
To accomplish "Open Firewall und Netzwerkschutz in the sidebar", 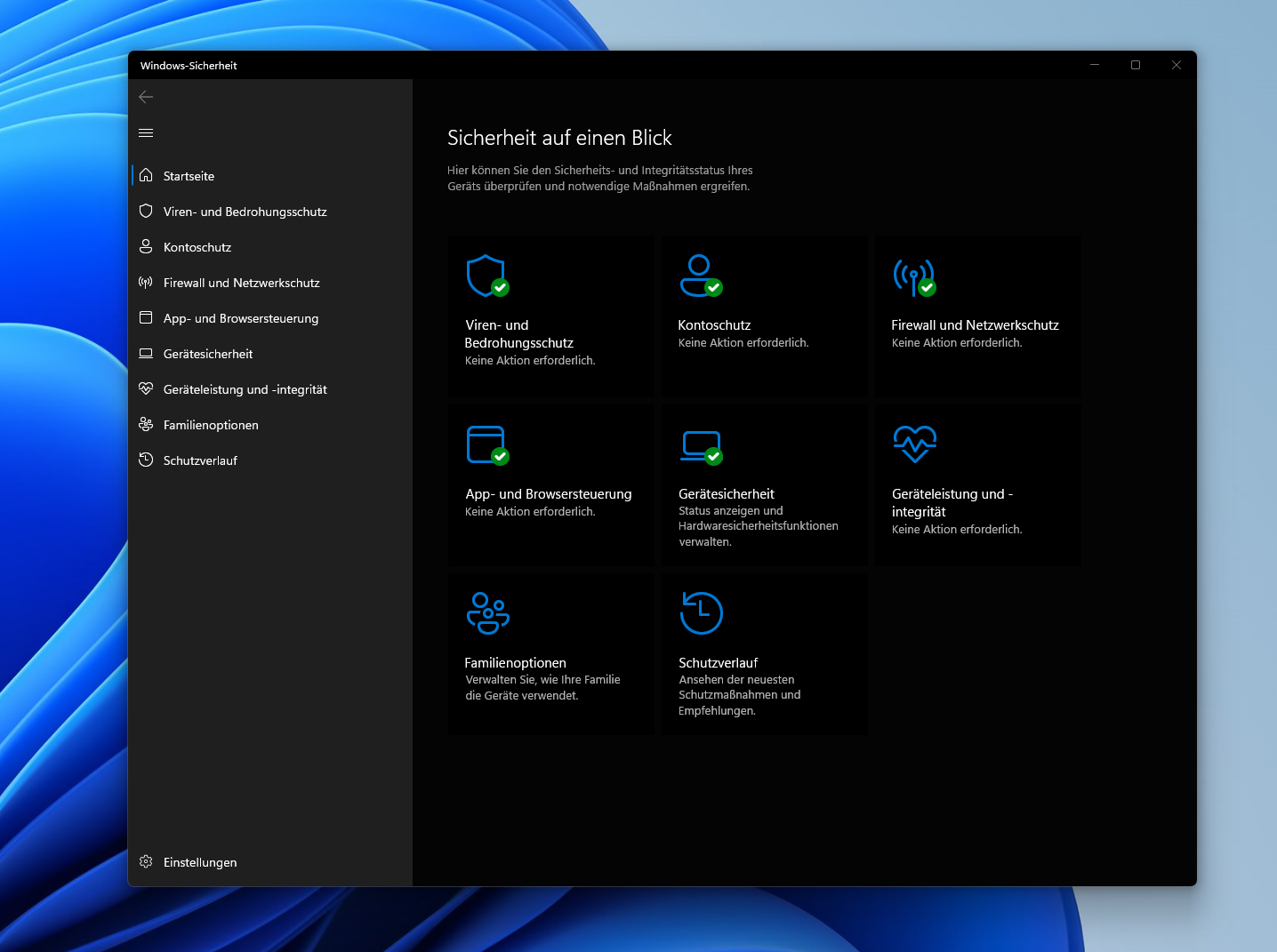I will tap(270, 283).
